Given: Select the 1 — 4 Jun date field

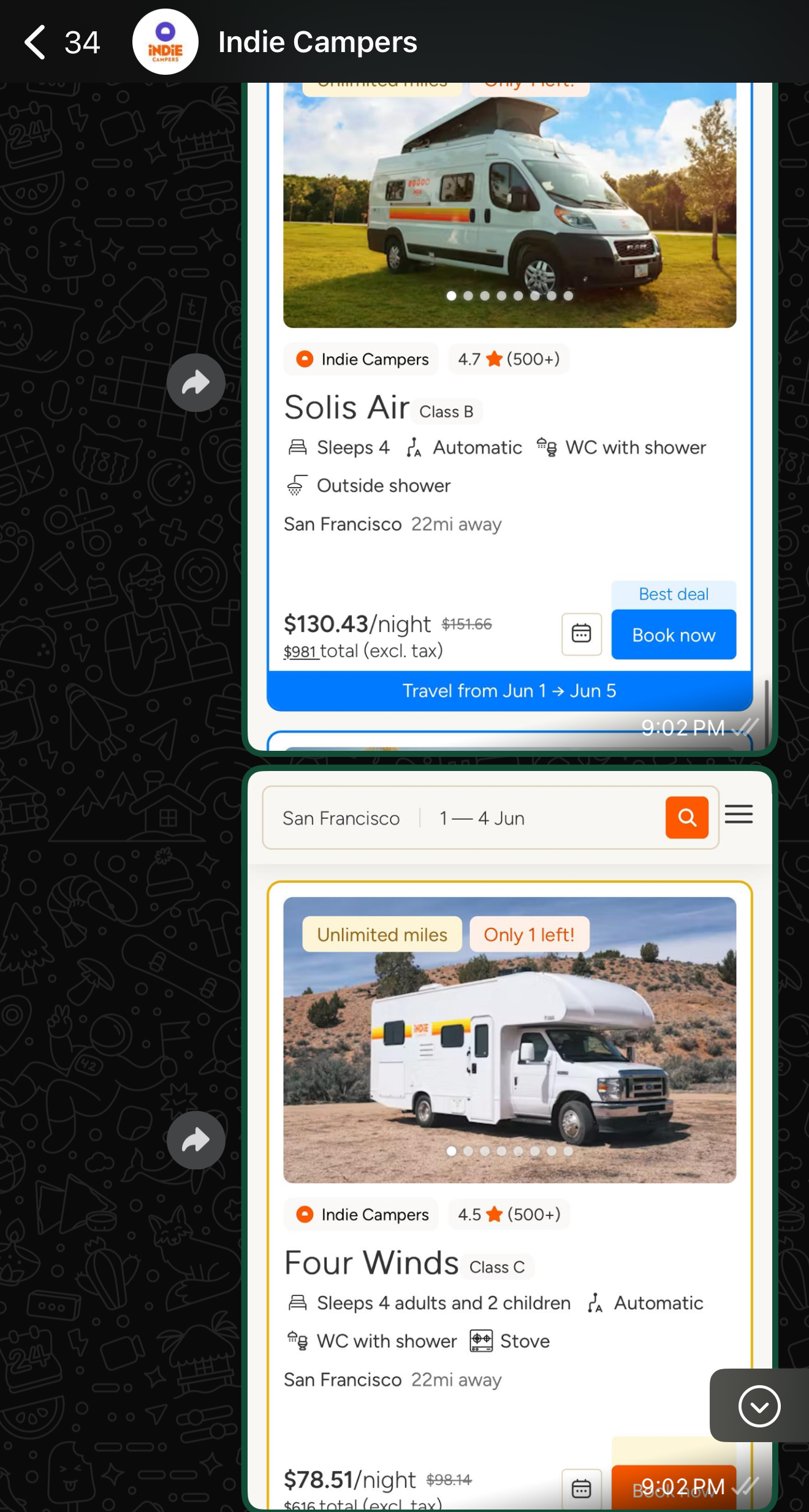Looking at the screenshot, I should (x=482, y=818).
